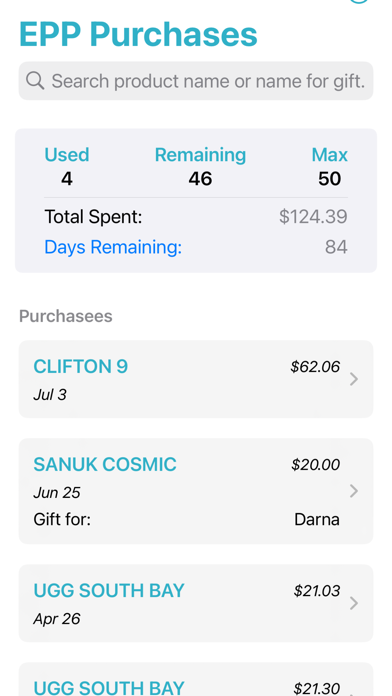Open the $21.30 UGG SOUTH BAY entry

pos(196,680)
